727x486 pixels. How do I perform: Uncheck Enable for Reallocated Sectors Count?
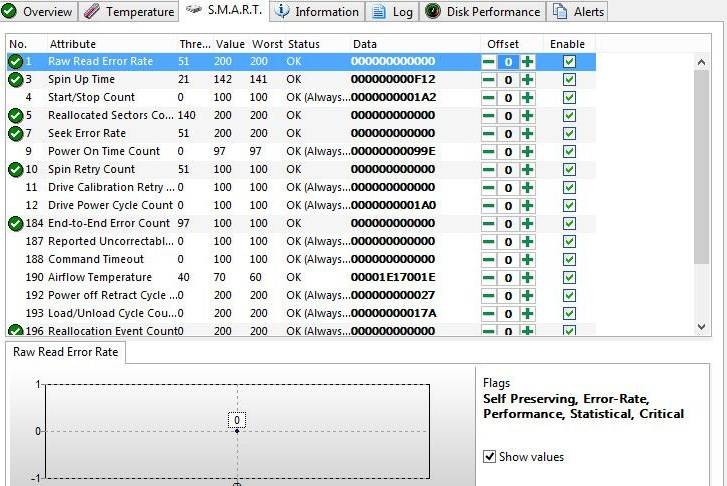569,116
